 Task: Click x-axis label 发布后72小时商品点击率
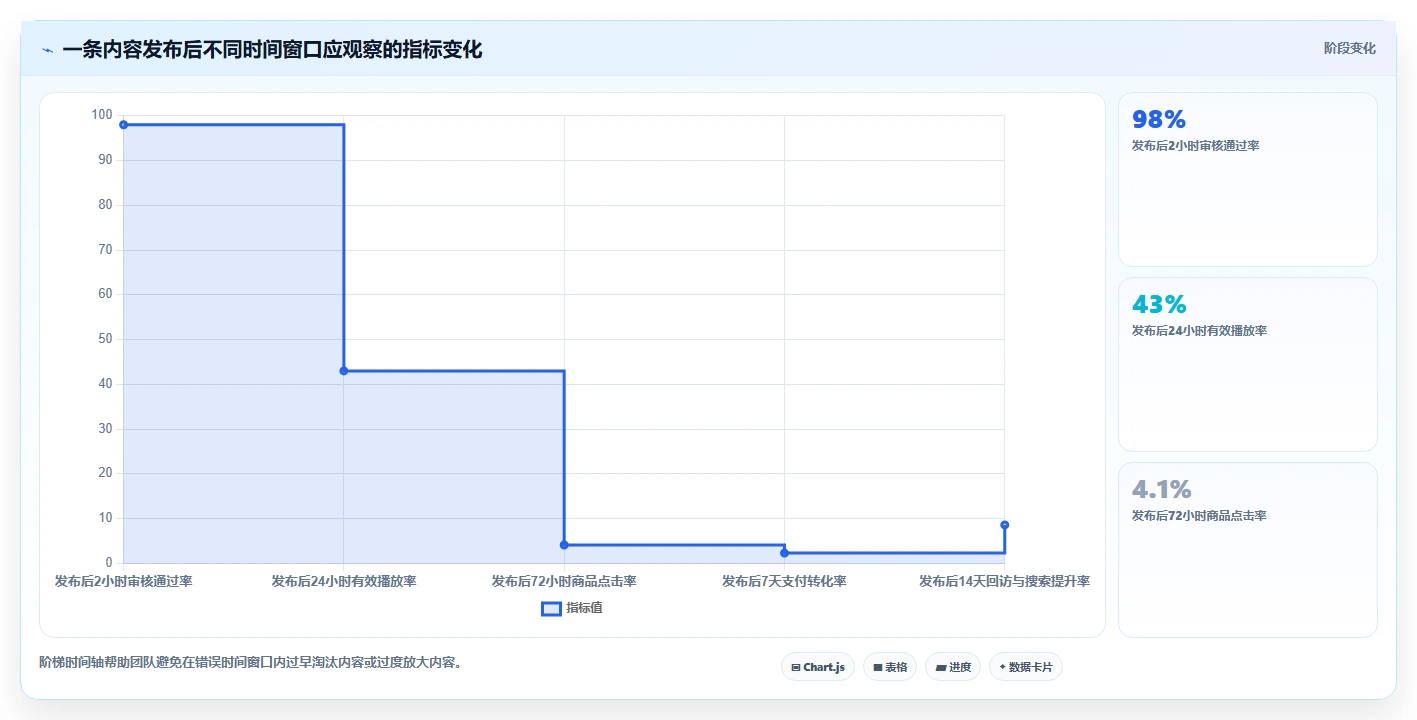tap(564, 581)
